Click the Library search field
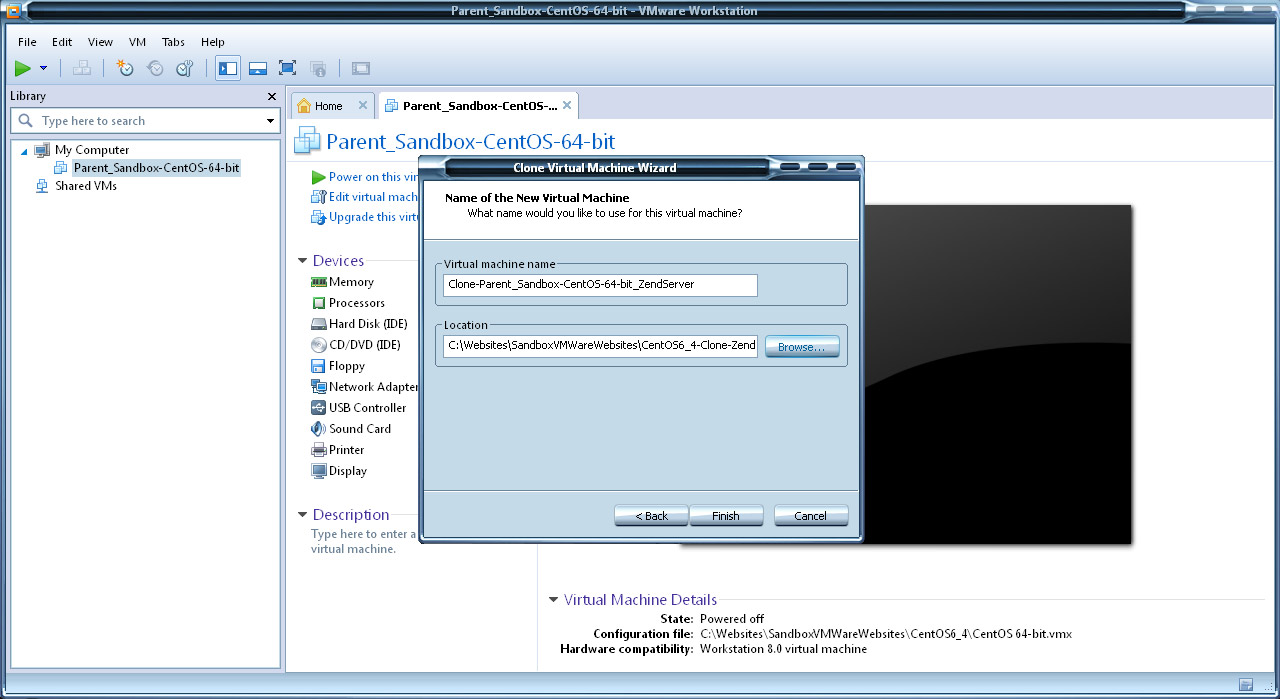This screenshot has height=699, width=1280. (145, 121)
